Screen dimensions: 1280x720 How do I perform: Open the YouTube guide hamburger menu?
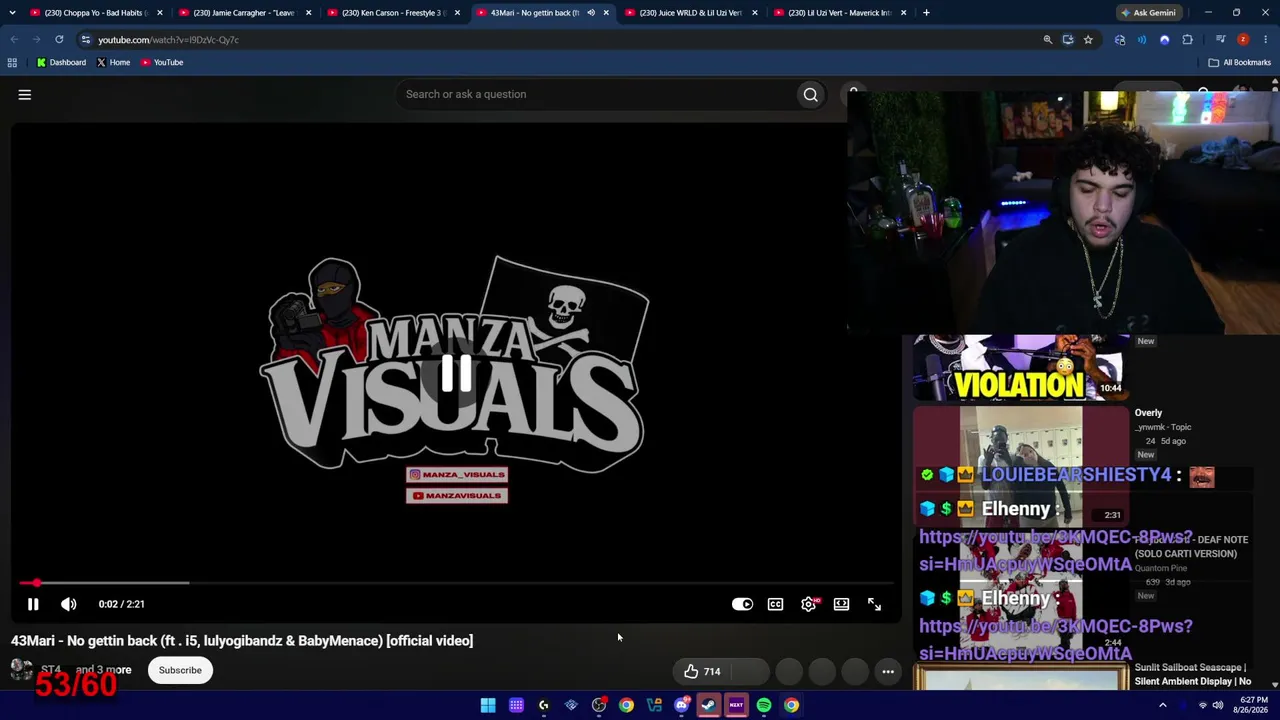25,95
